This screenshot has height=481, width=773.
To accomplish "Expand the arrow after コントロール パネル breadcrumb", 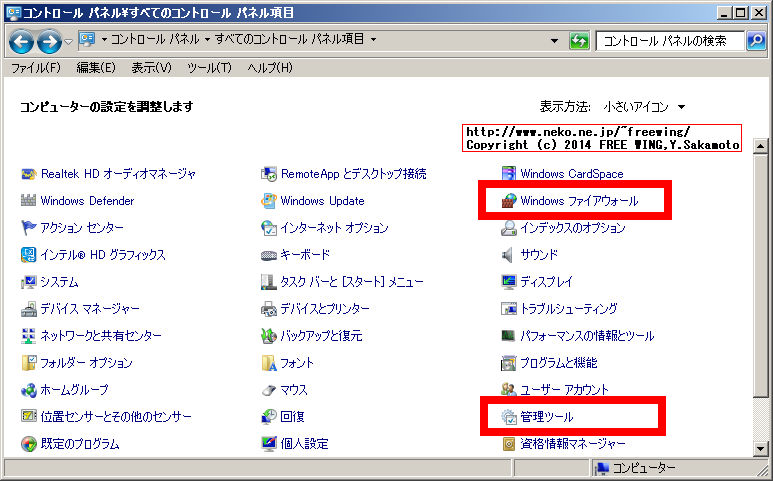I will click(x=207, y=39).
